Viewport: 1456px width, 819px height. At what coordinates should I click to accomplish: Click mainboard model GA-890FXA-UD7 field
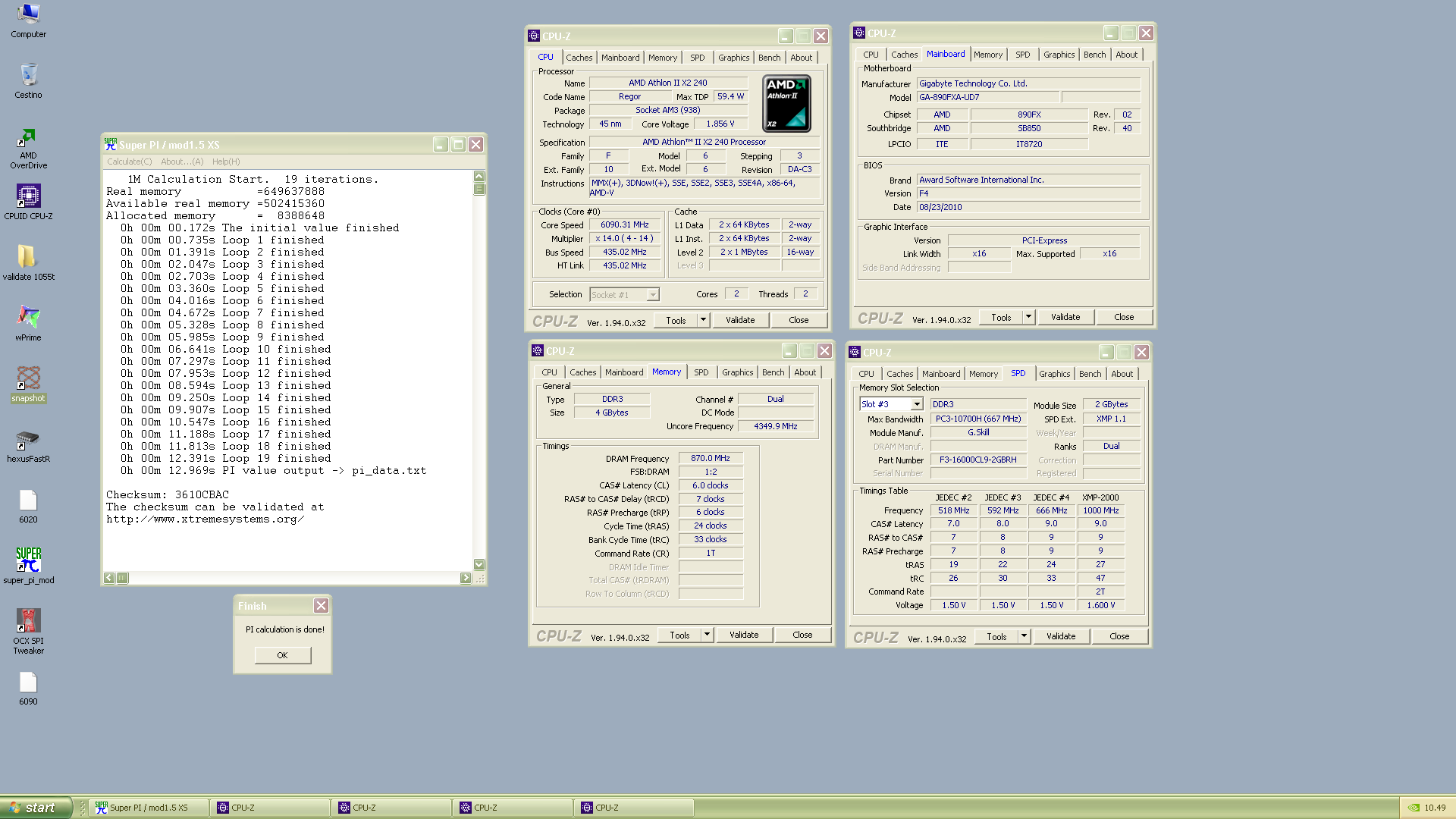pyautogui.click(x=988, y=97)
